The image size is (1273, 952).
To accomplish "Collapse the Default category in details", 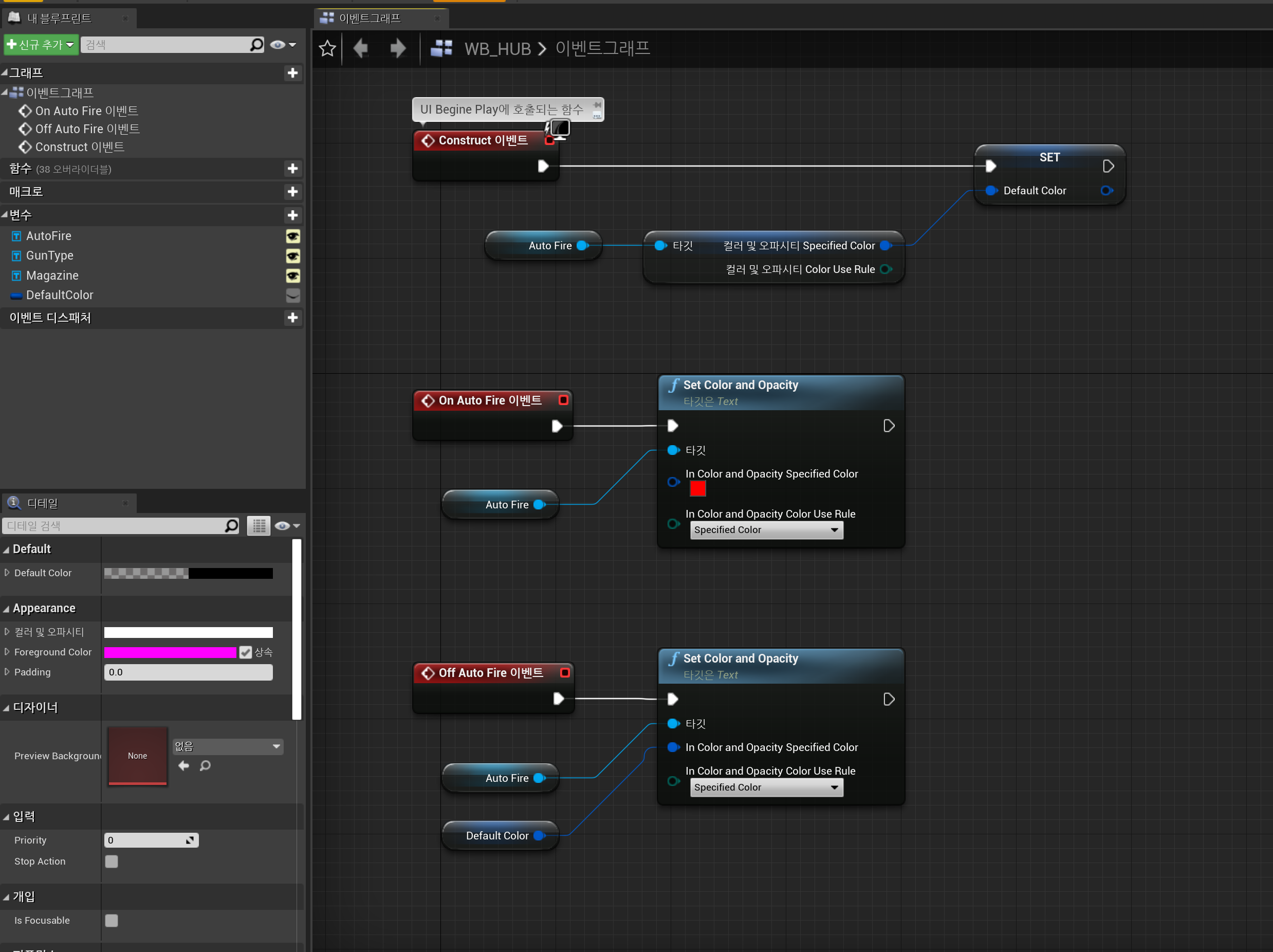I will 6,550.
